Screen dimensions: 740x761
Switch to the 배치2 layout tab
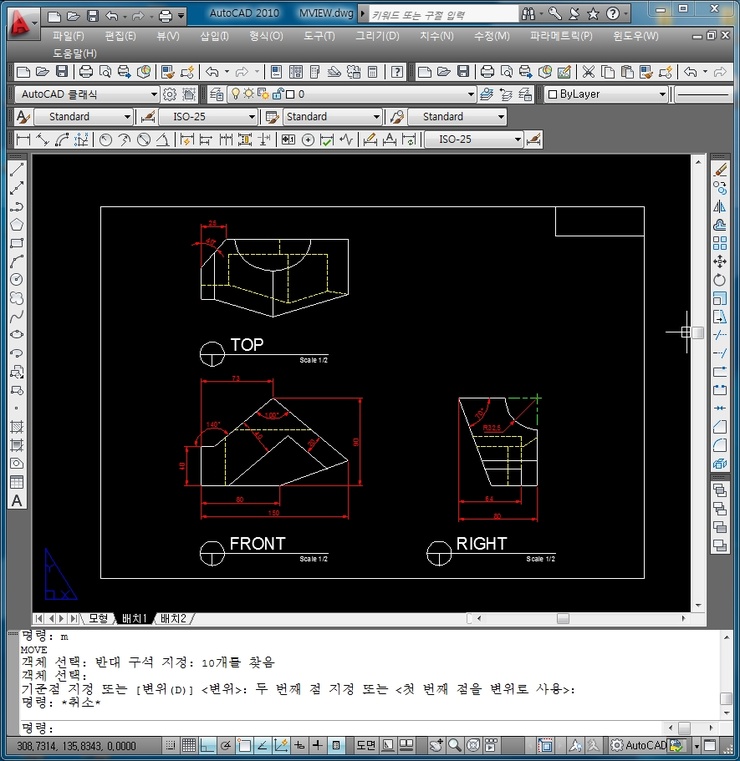(174, 618)
